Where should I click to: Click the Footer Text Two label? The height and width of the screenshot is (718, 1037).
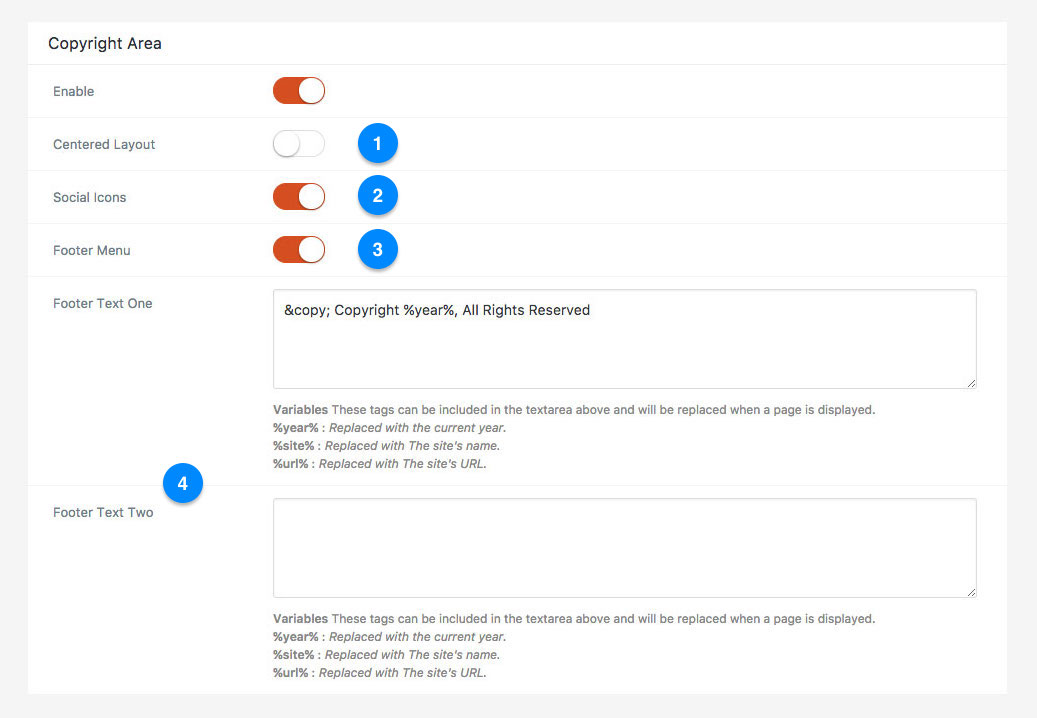[103, 512]
